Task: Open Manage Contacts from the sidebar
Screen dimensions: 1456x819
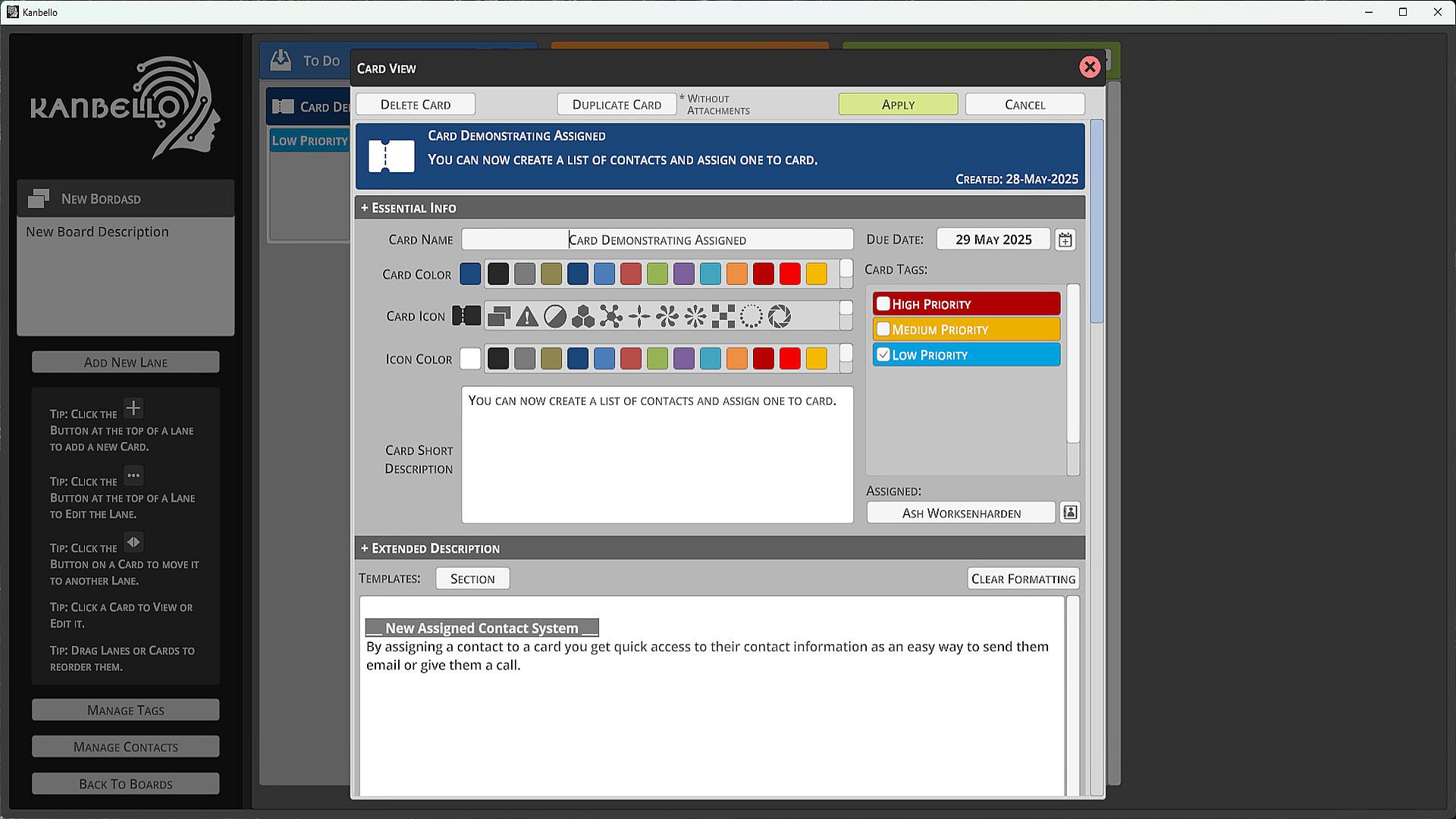Action: point(126,747)
